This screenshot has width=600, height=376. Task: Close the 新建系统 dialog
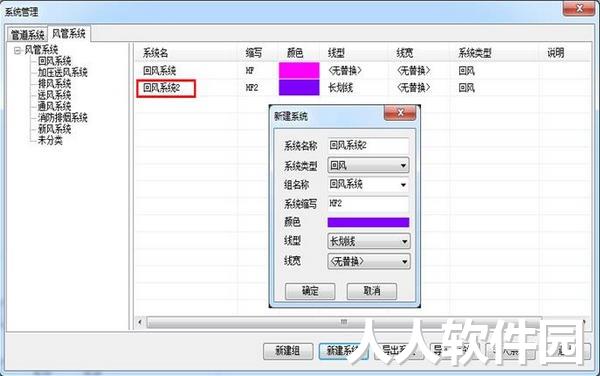[x=400, y=113]
